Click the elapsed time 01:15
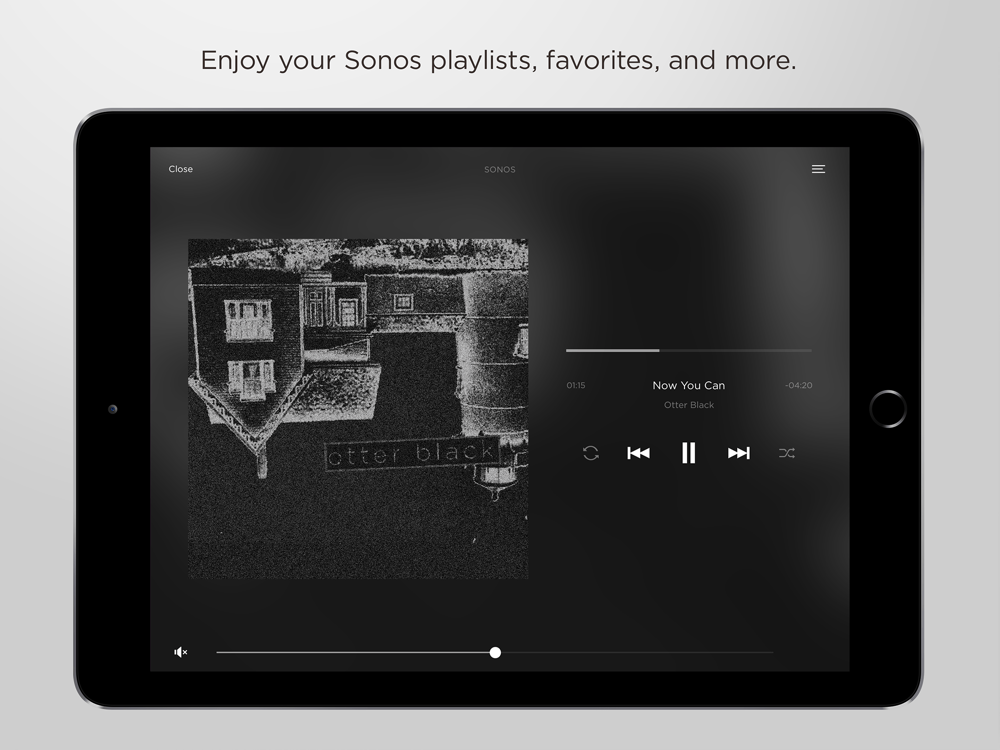This screenshot has height=750, width=1000. point(575,385)
